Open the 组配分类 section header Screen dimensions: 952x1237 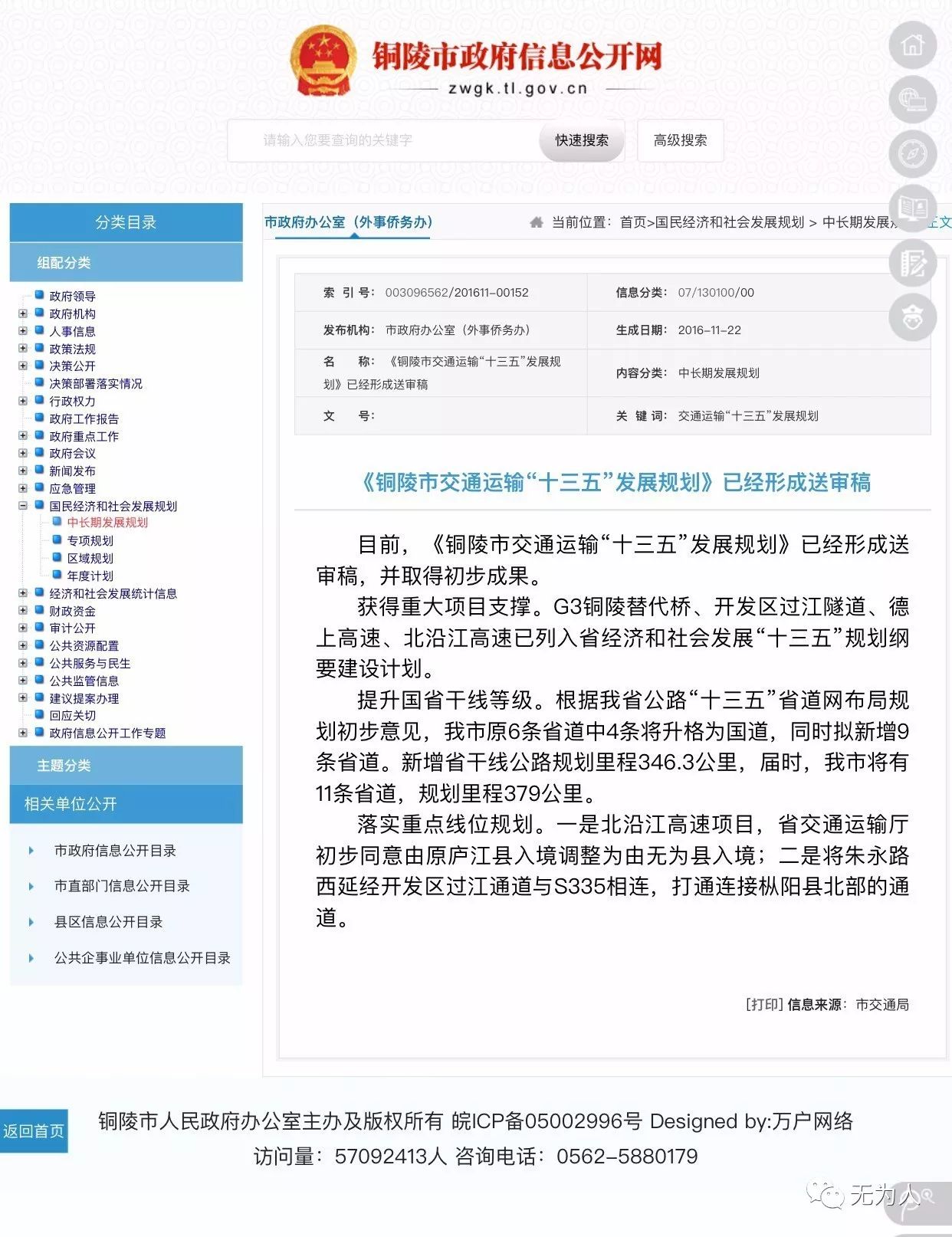(x=126, y=263)
